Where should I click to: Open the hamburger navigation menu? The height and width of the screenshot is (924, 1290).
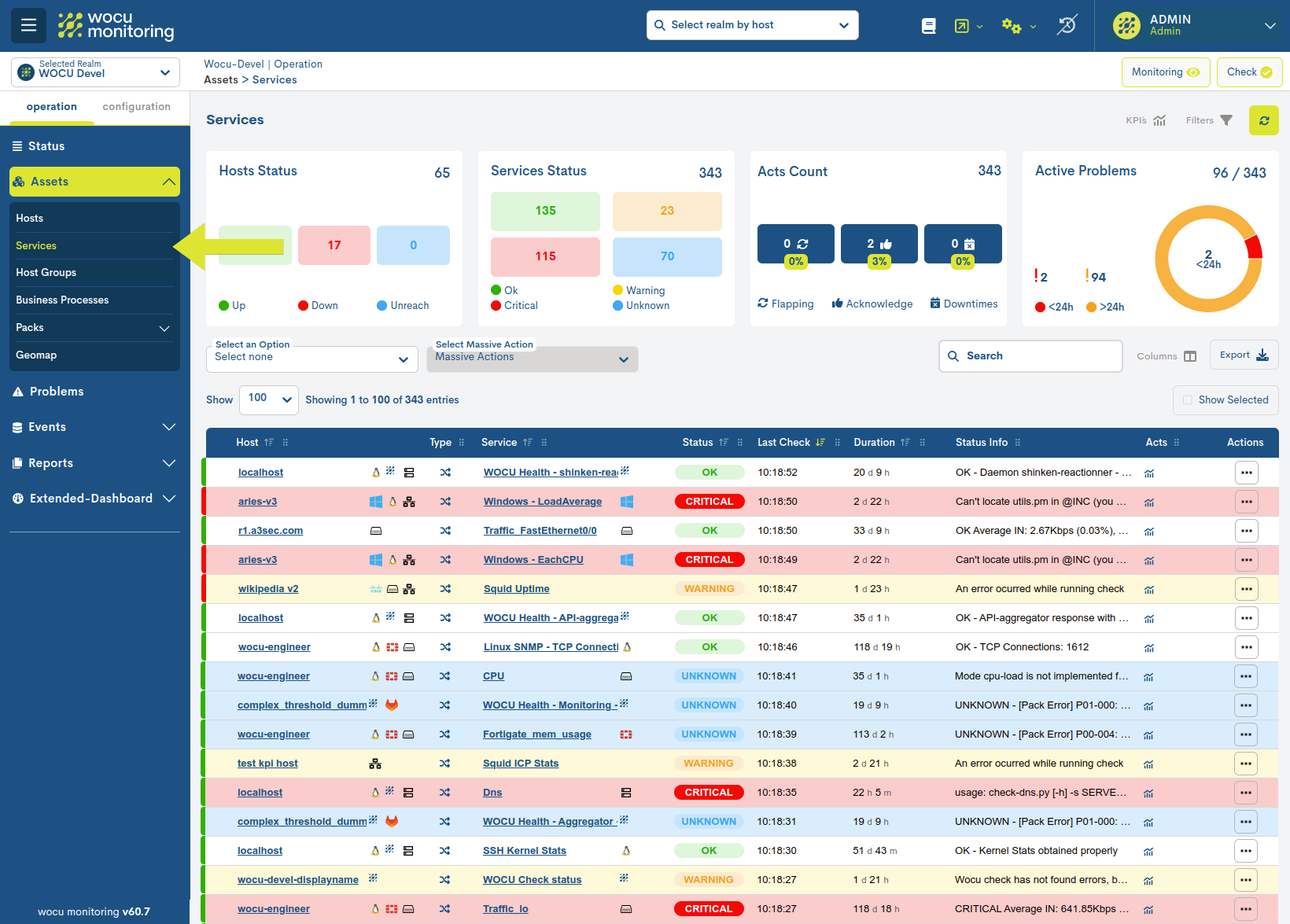pyautogui.click(x=28, y=25)
